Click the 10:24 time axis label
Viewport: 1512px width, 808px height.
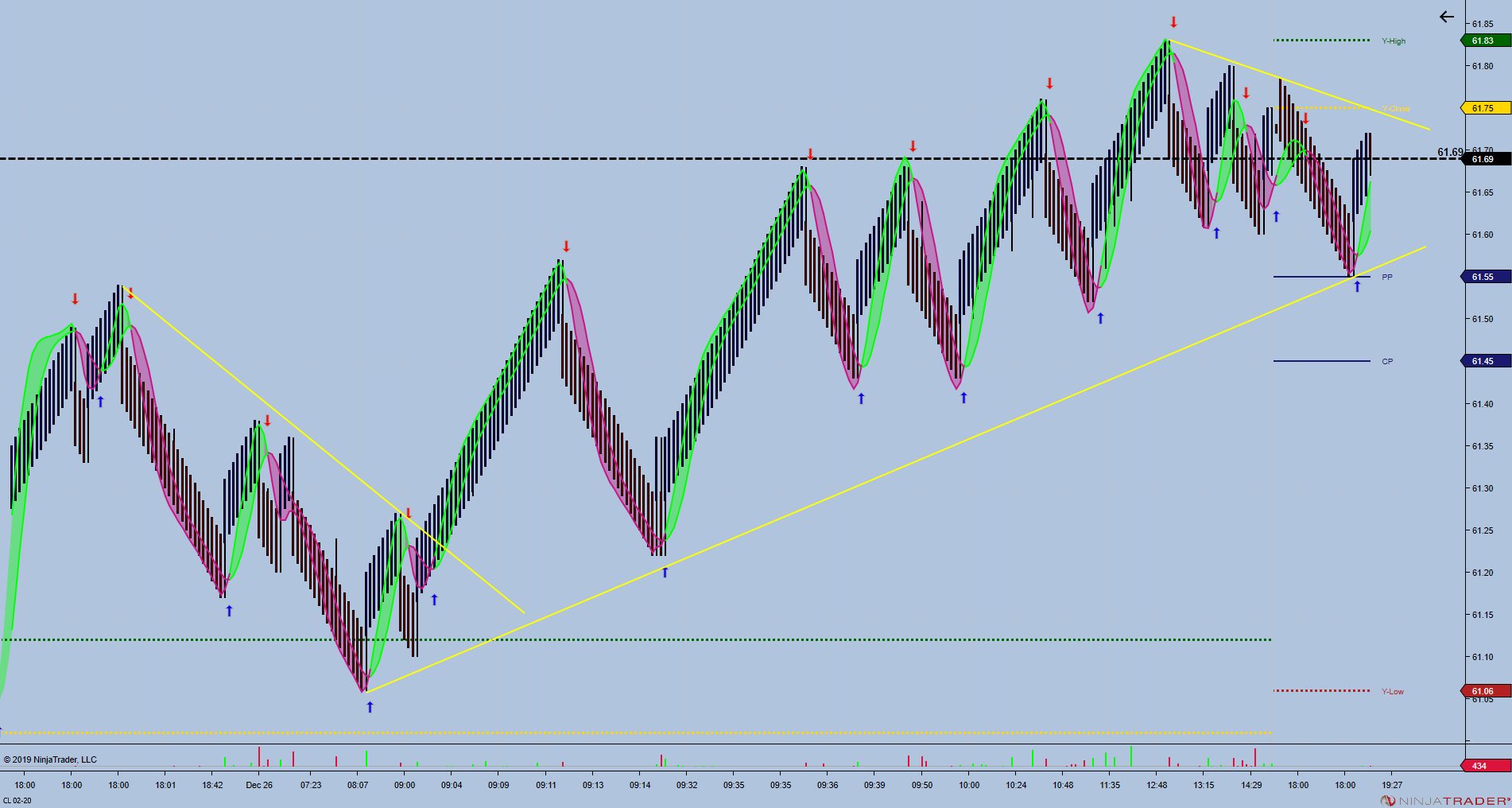(1016, 785)
